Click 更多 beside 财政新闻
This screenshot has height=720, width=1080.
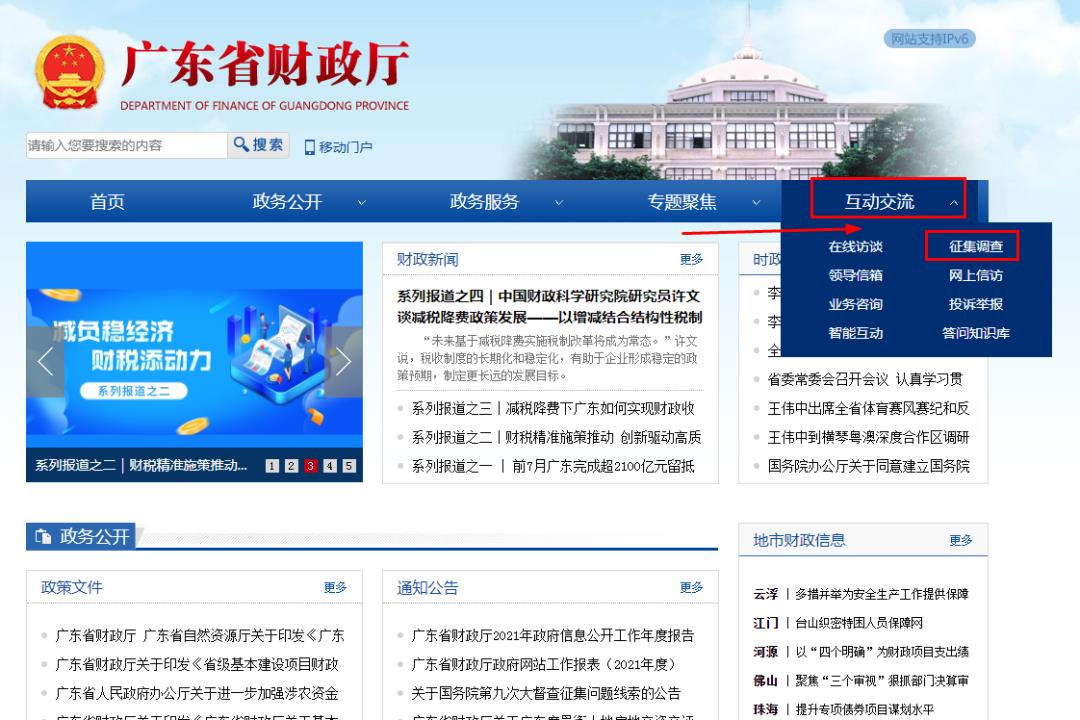tap(691, 259)
